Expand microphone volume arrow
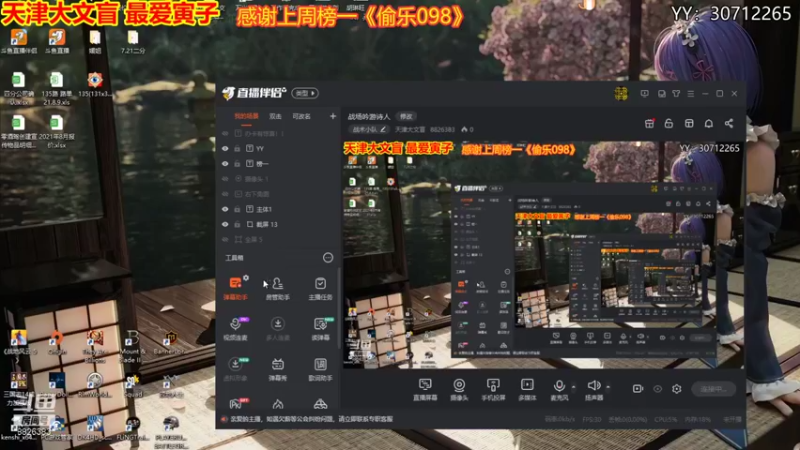 pyautogui.click(x=573, y=387)
